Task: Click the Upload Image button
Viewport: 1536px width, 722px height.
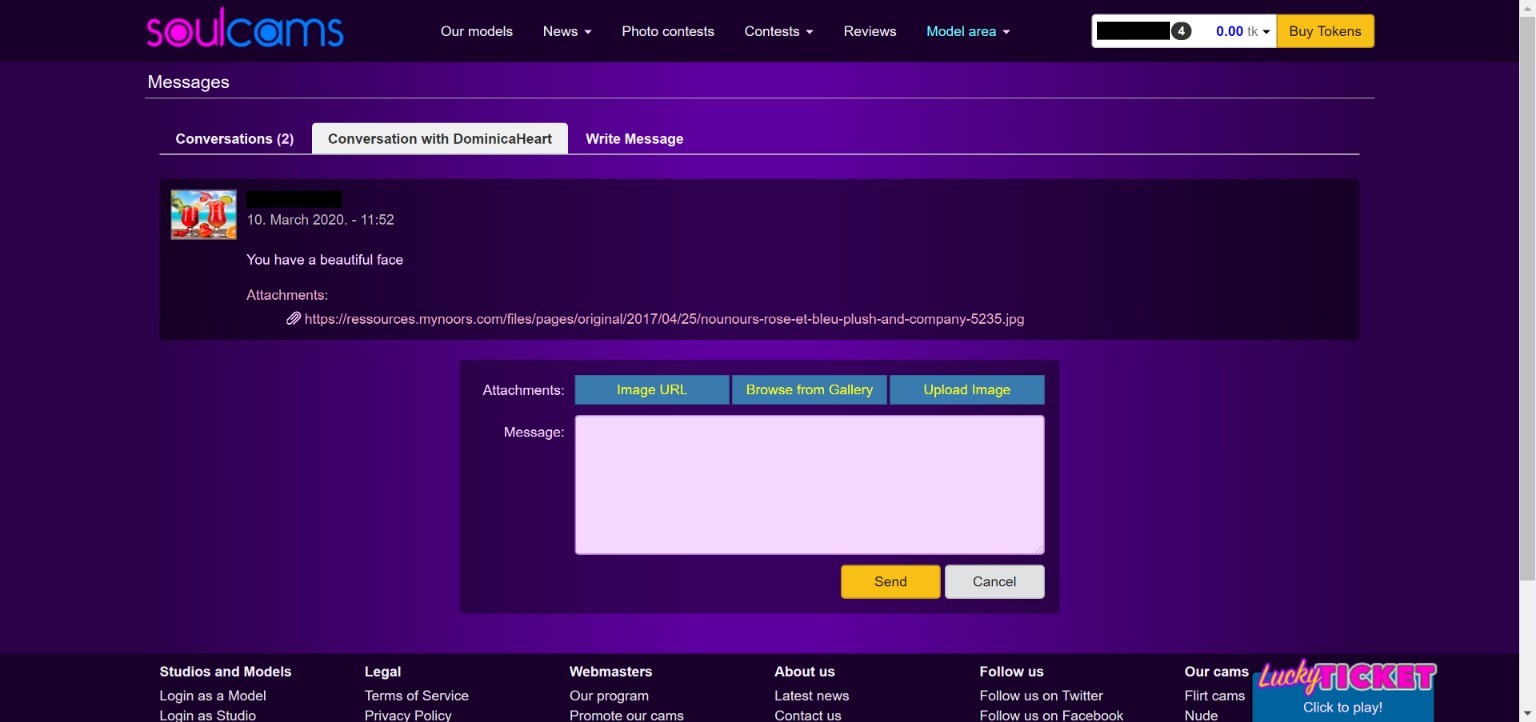Action: pos(967,390)
